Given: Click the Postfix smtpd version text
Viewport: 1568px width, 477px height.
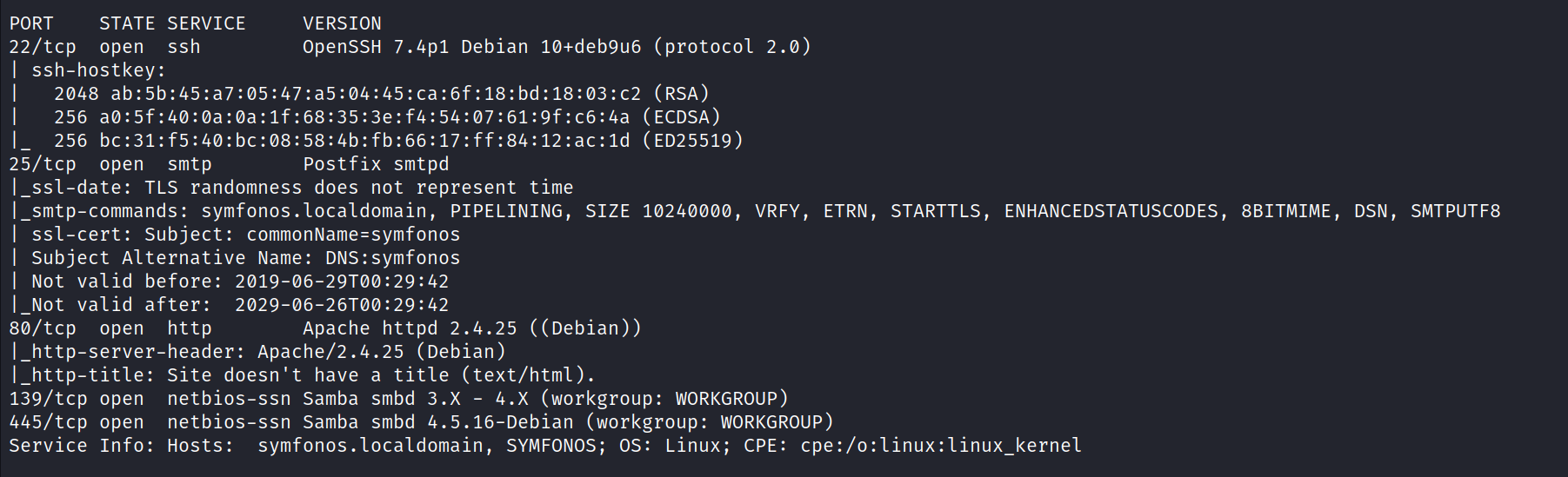Looking at the screenshot, I should tap(376, 164).
